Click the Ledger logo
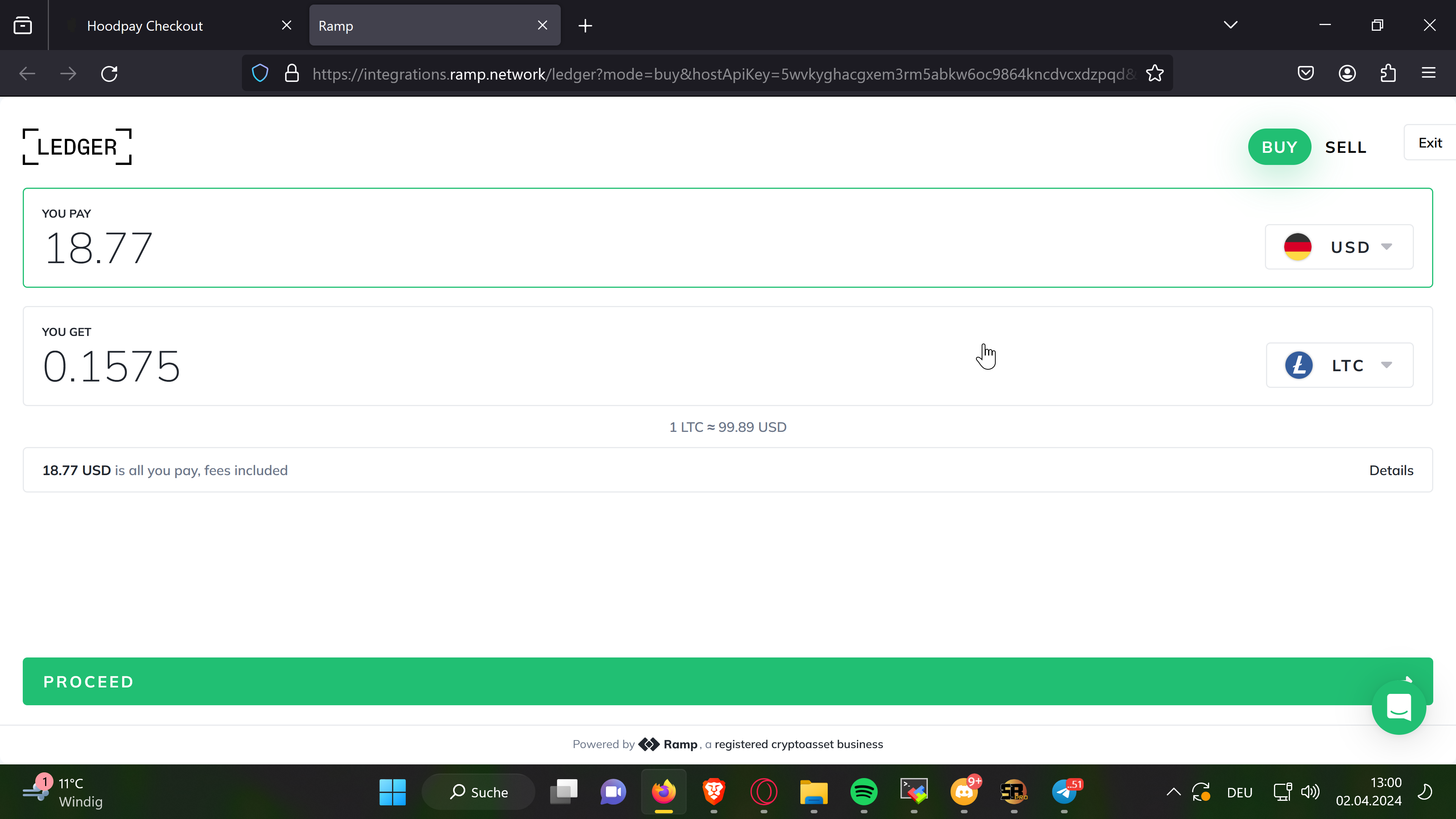1456x819 pixels. tap(77, 147)
